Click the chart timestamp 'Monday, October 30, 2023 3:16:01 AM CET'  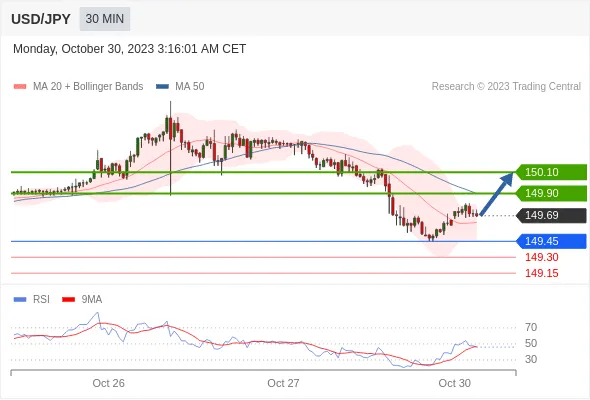(129, 49)
